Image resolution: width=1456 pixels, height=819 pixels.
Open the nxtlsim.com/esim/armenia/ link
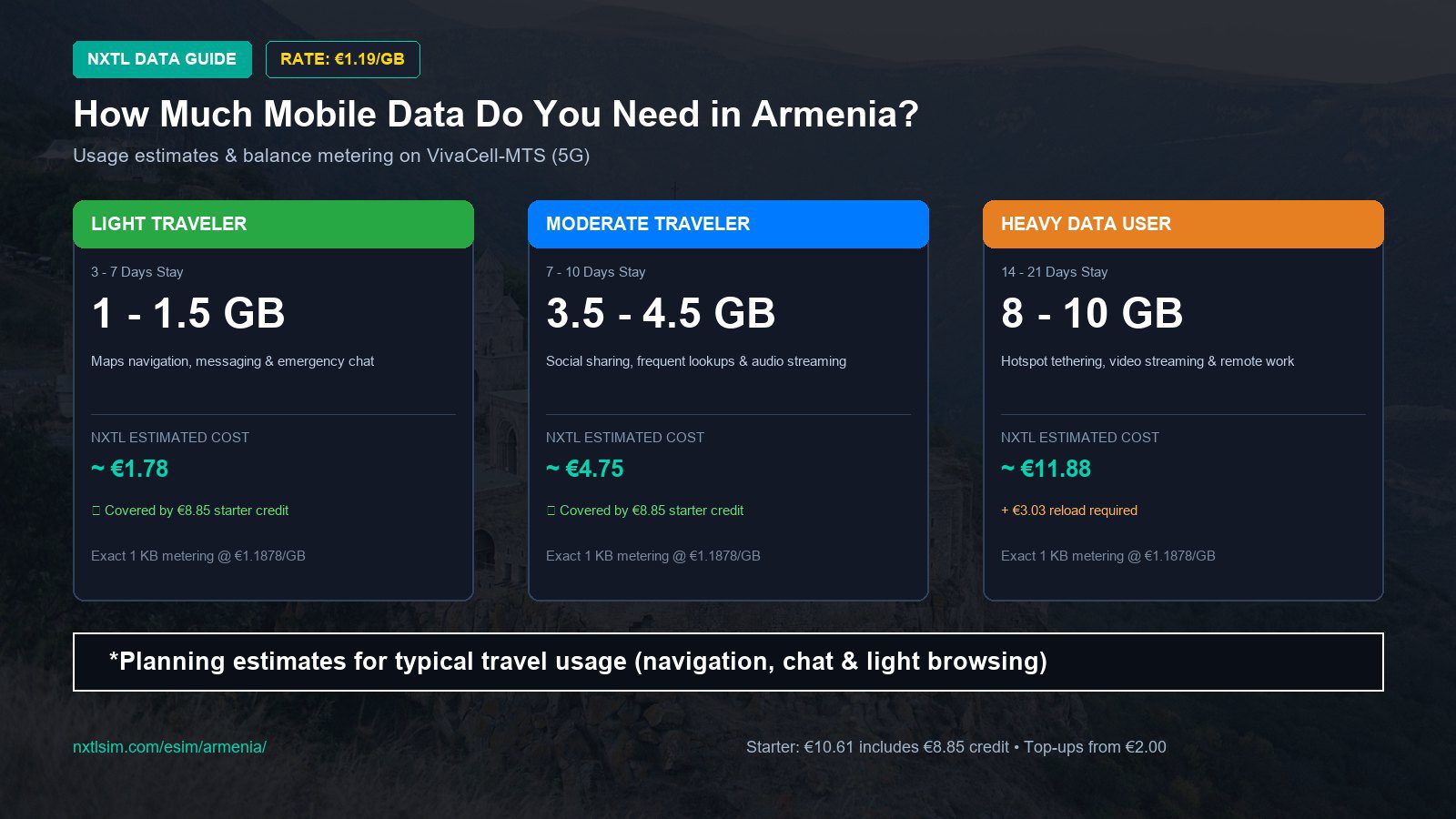click(x=169, y=747)
